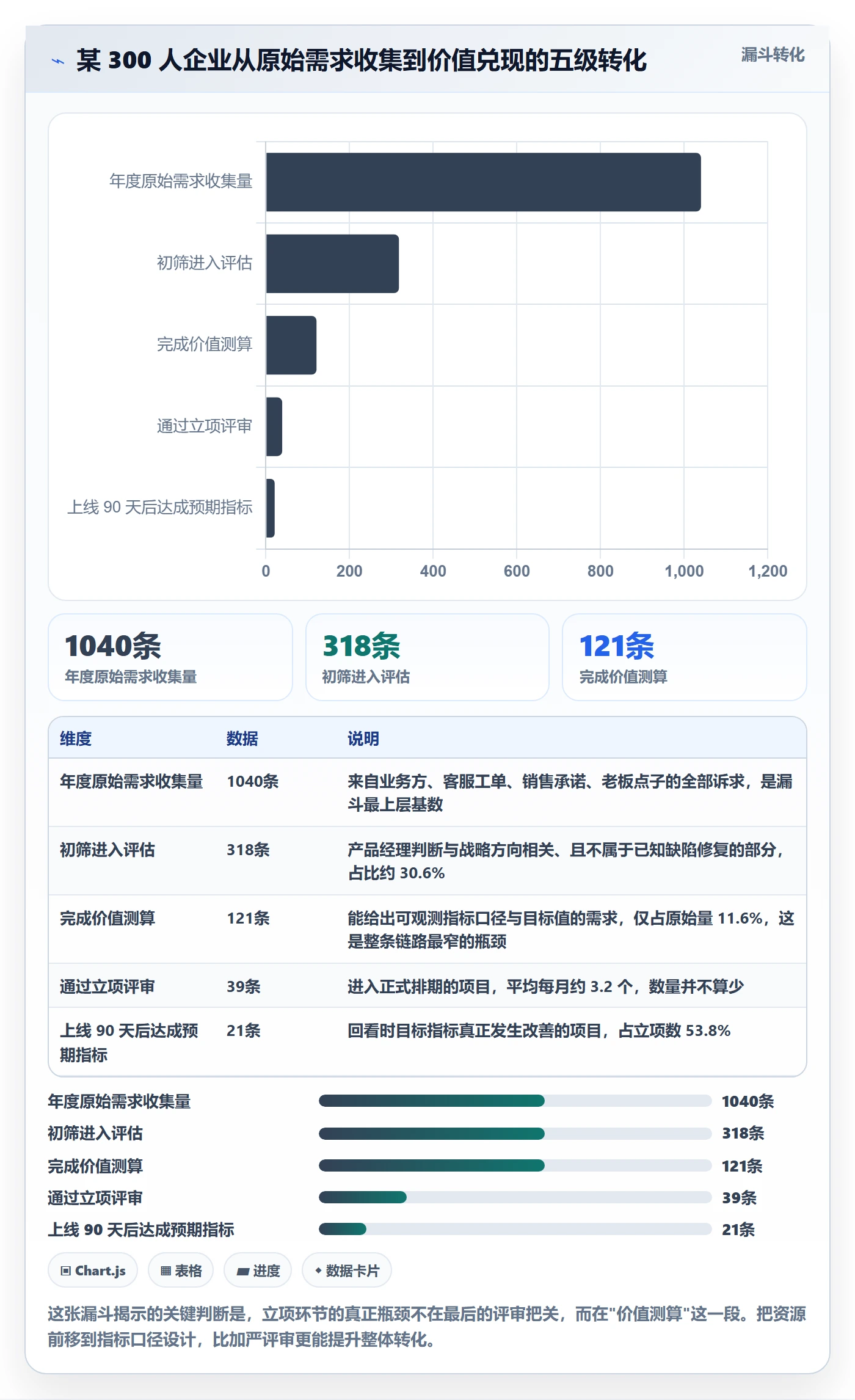Click the progress bar for 通过立项评审
The width and height of the screenshot is (855, 1400).
pyautogui.click(x=515, y=1197)
